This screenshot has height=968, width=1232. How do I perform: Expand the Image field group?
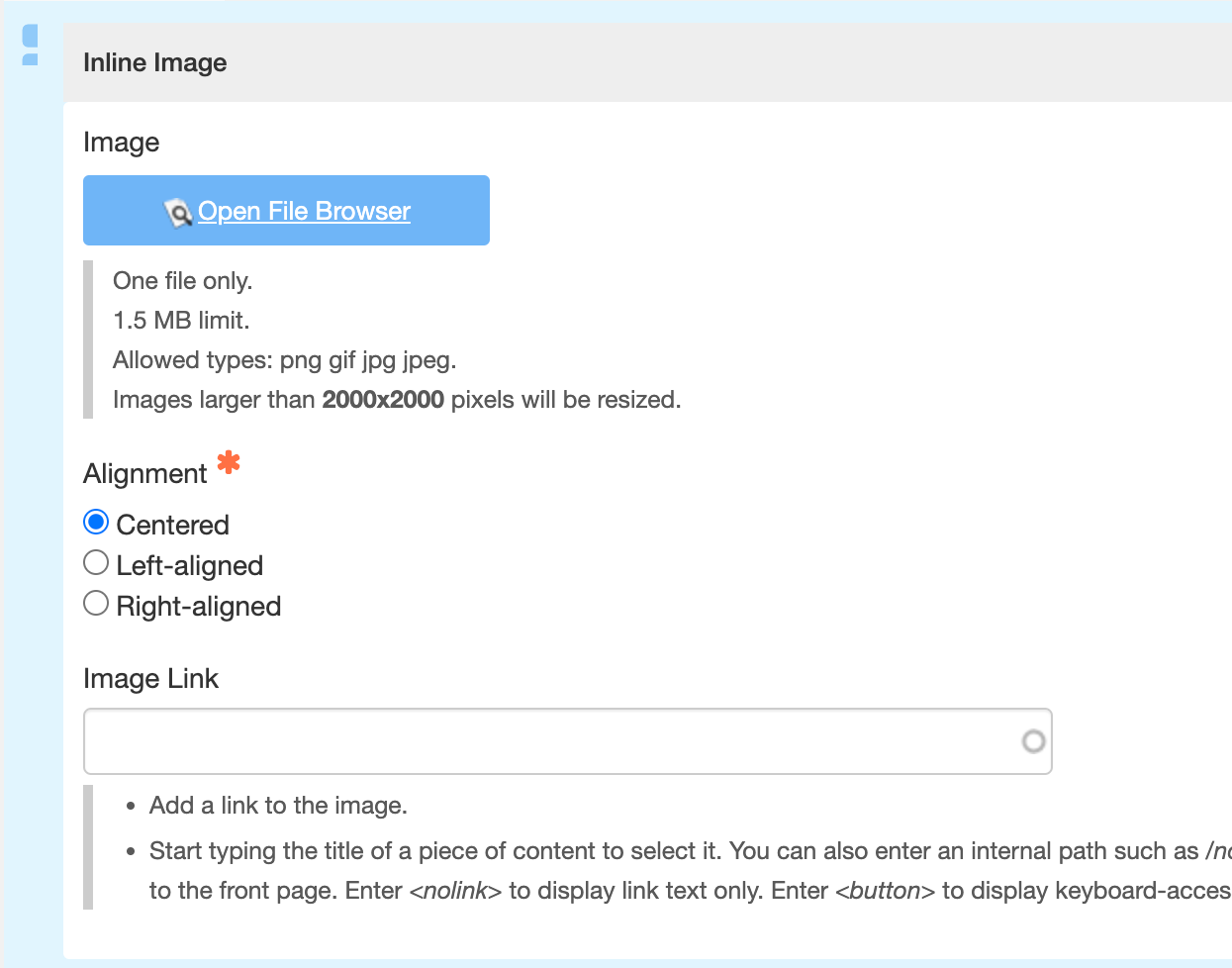point(121,142)
